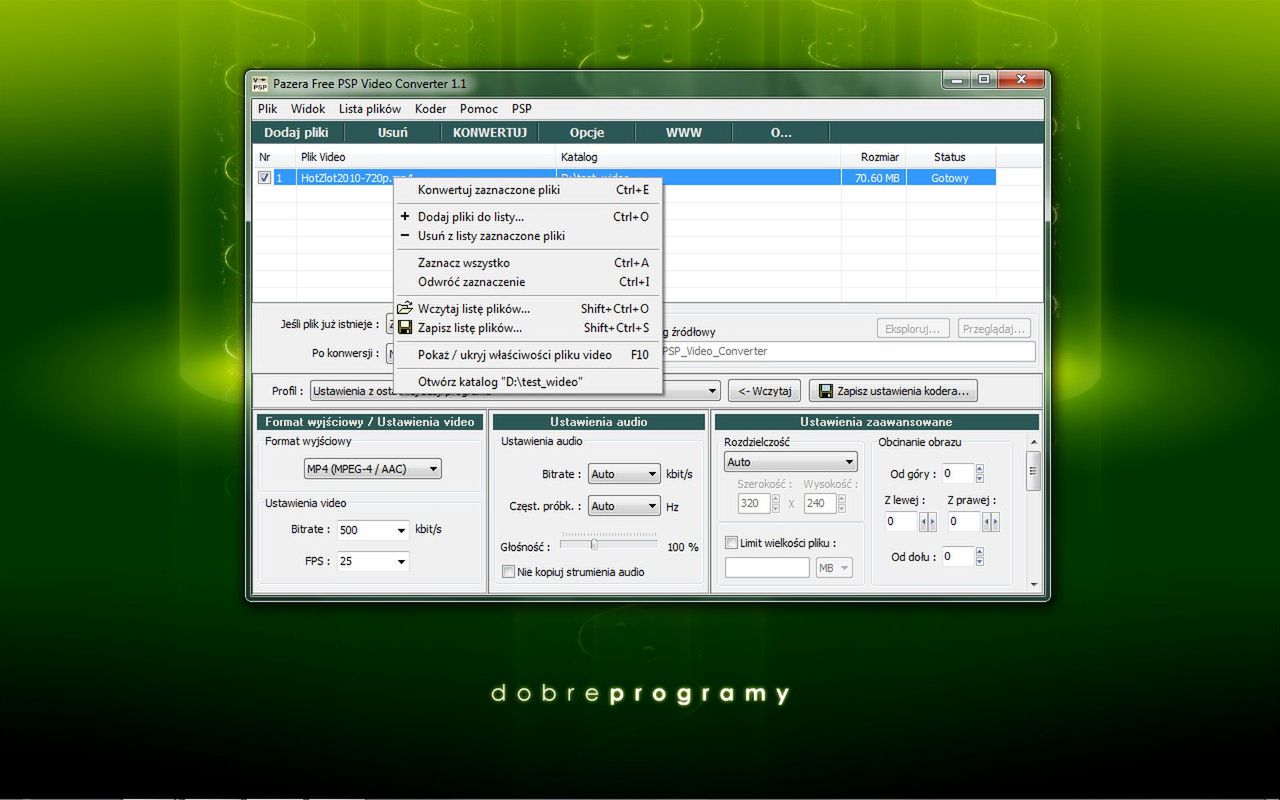
Task: Click the file size limit input field
Action: point(767,568)
